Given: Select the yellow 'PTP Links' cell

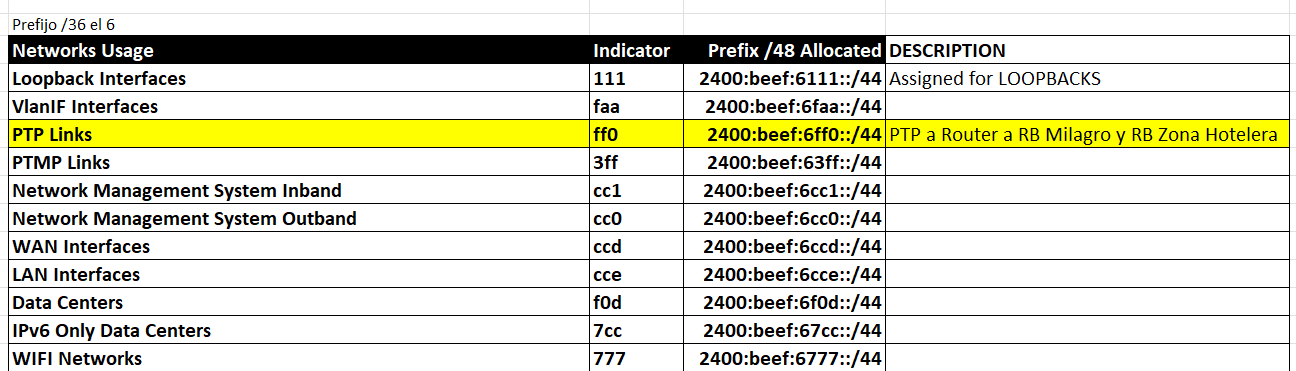Looking at the screenshot, I should pyautogui.click(x=299, y=134).
